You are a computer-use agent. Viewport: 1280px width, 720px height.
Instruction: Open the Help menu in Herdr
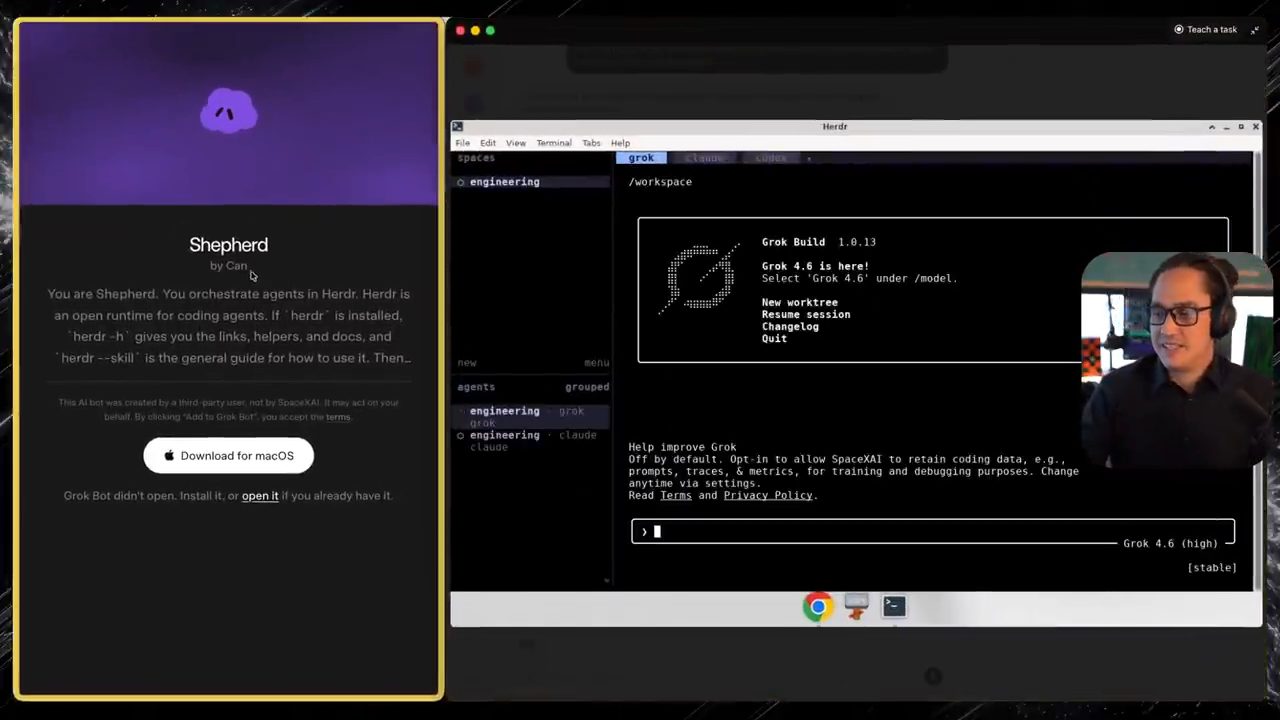(621, 143)
